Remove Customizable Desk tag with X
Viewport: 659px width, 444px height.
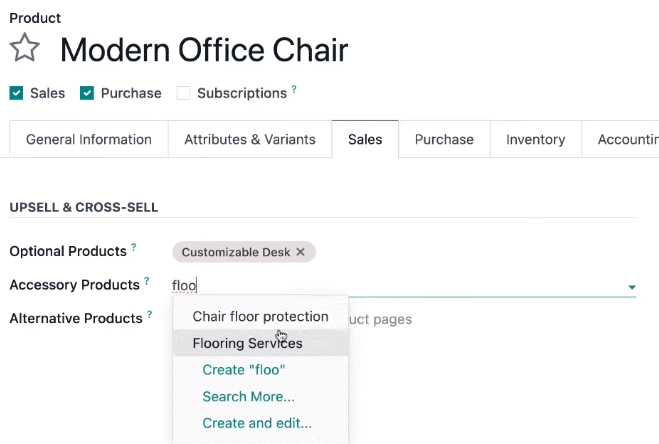301,252
